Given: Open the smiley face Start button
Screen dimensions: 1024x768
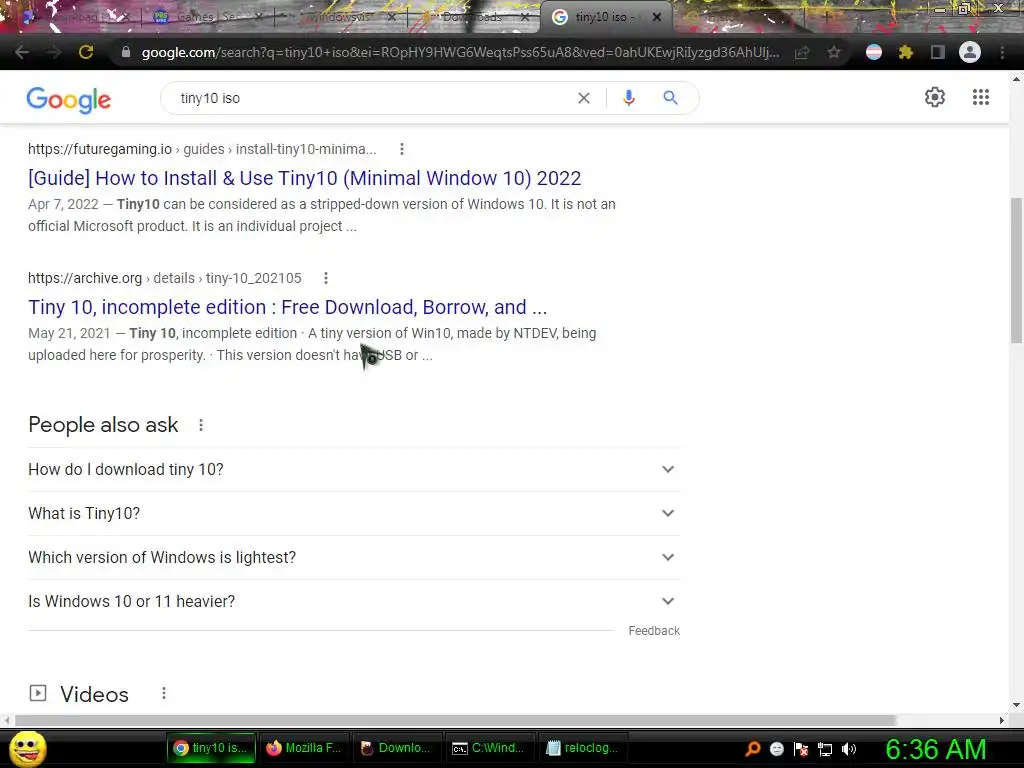Looking at the screenshot, I should coord(27,748).
